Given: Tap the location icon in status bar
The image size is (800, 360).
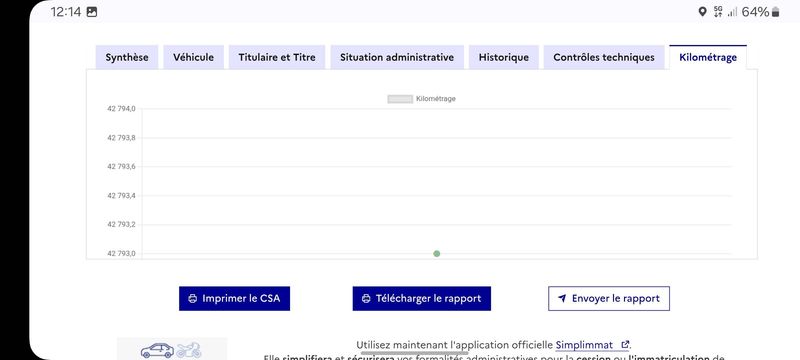Looking at the screenshot, I should pos(702,12).
